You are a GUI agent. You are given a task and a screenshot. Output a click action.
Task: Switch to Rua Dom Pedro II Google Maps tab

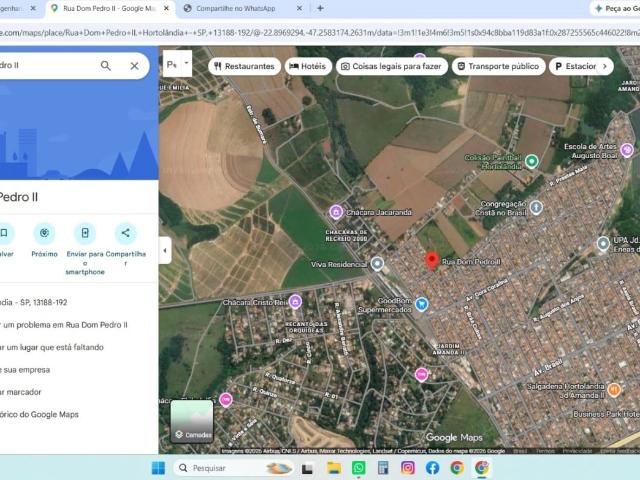pos(109,9)
